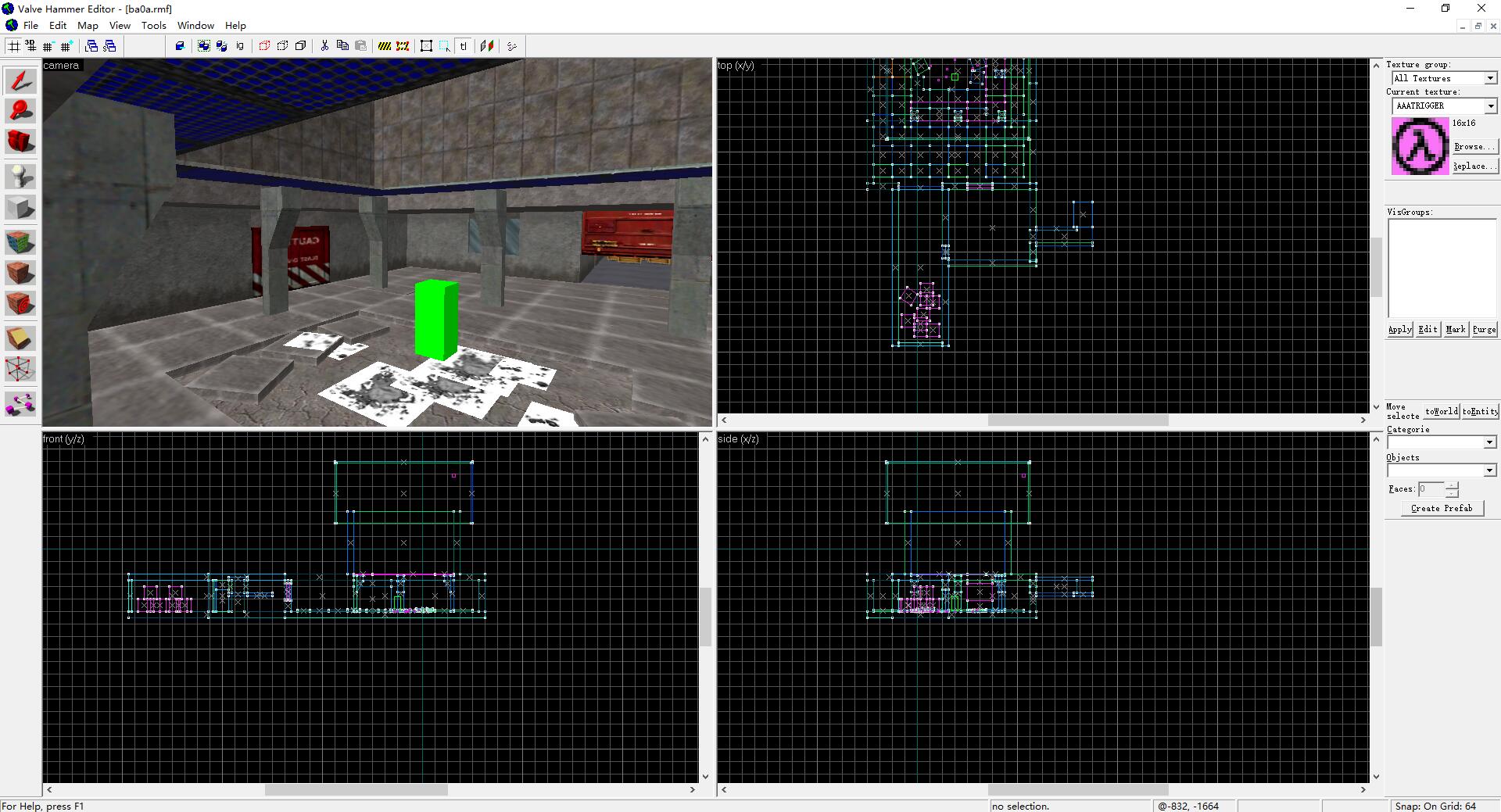The width and height of the screenshot is (1501, 812).
Task: Click the VisGroups list box
Action: [x=1442, y=268]
